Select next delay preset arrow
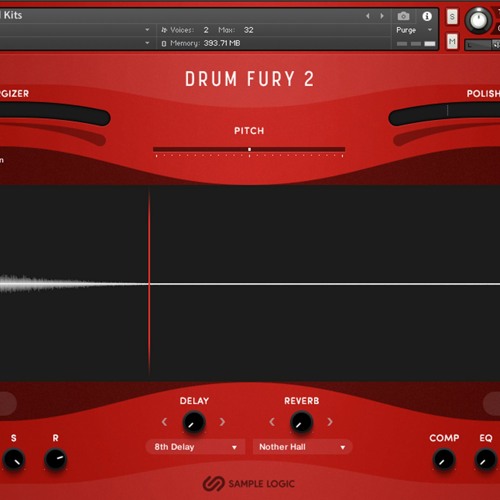500x500 pixels. [x=222, y=422]
